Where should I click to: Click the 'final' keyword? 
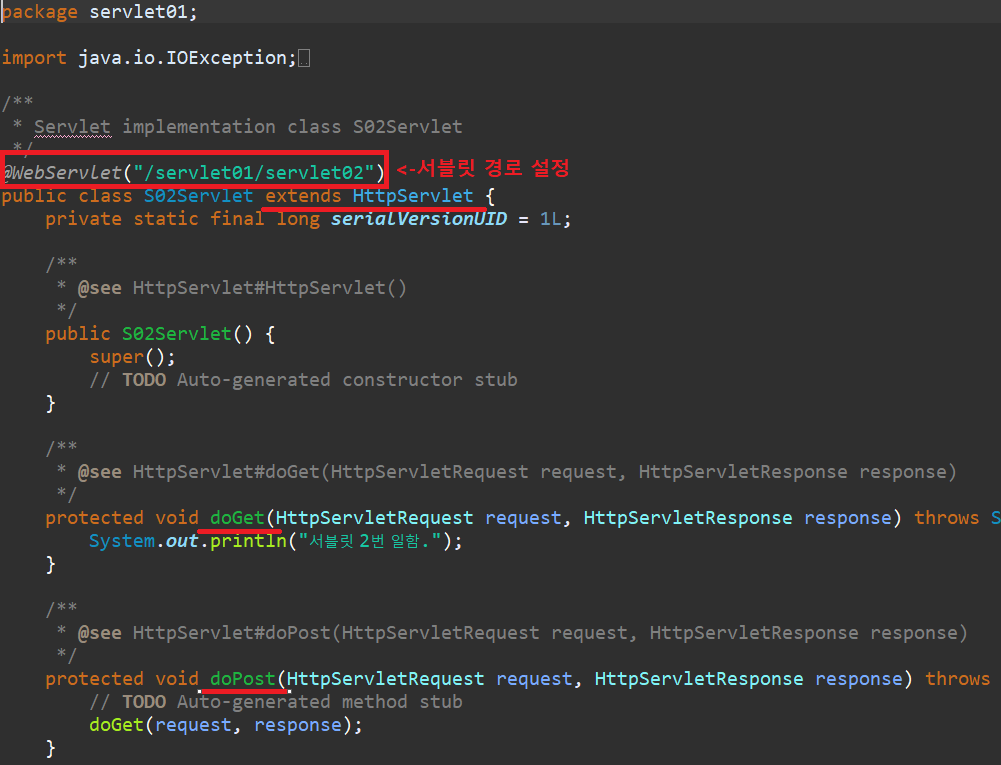pos(237,219)
